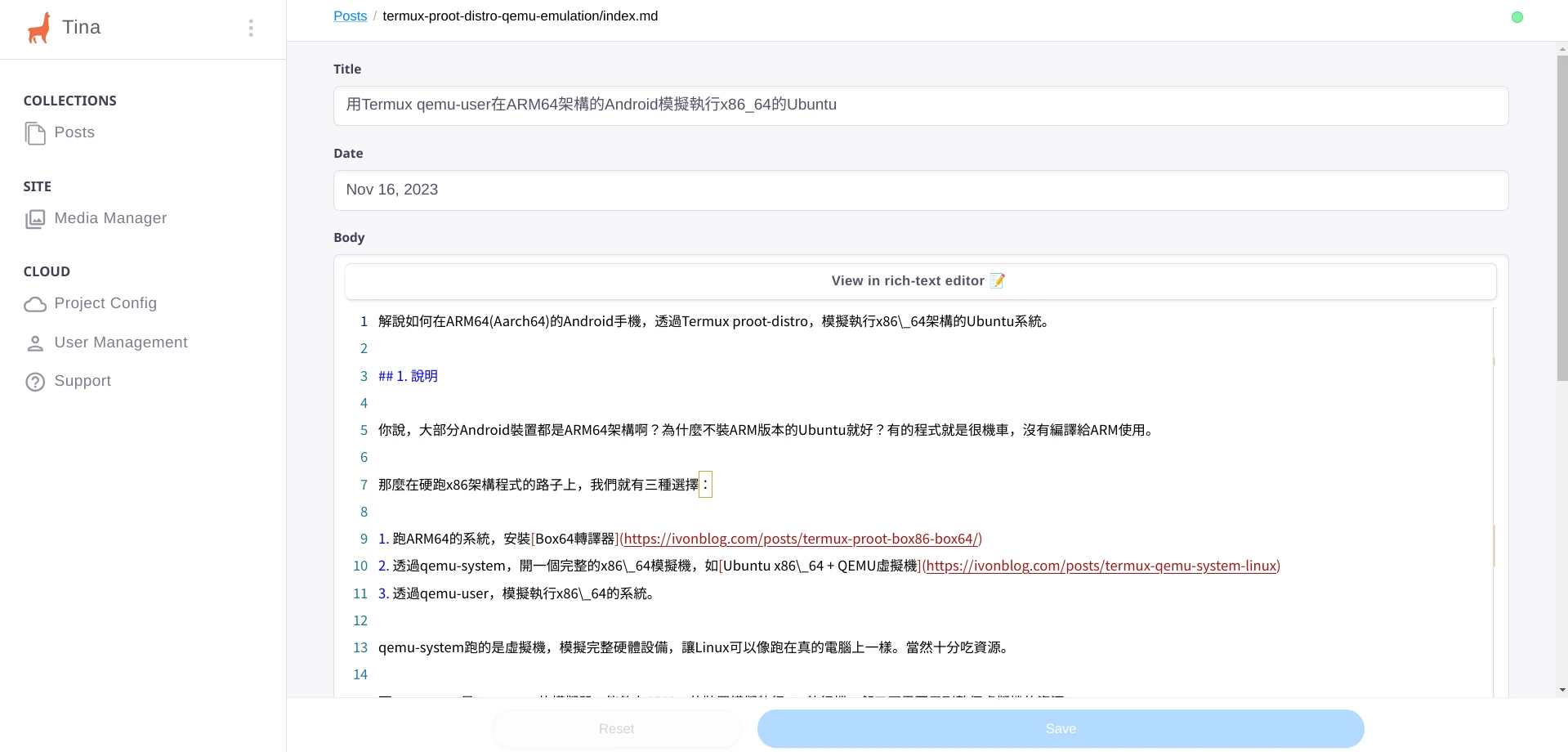Focus the Title input field

[920, 105]
